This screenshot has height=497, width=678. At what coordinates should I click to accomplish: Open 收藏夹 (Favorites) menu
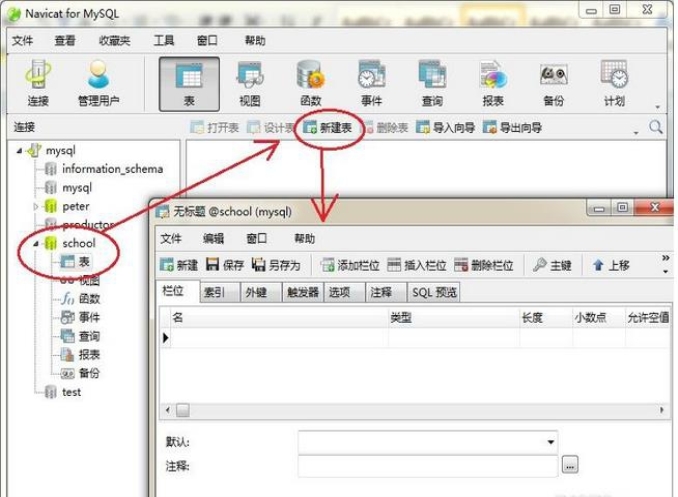pyautogui.click(x=114, y=41)
